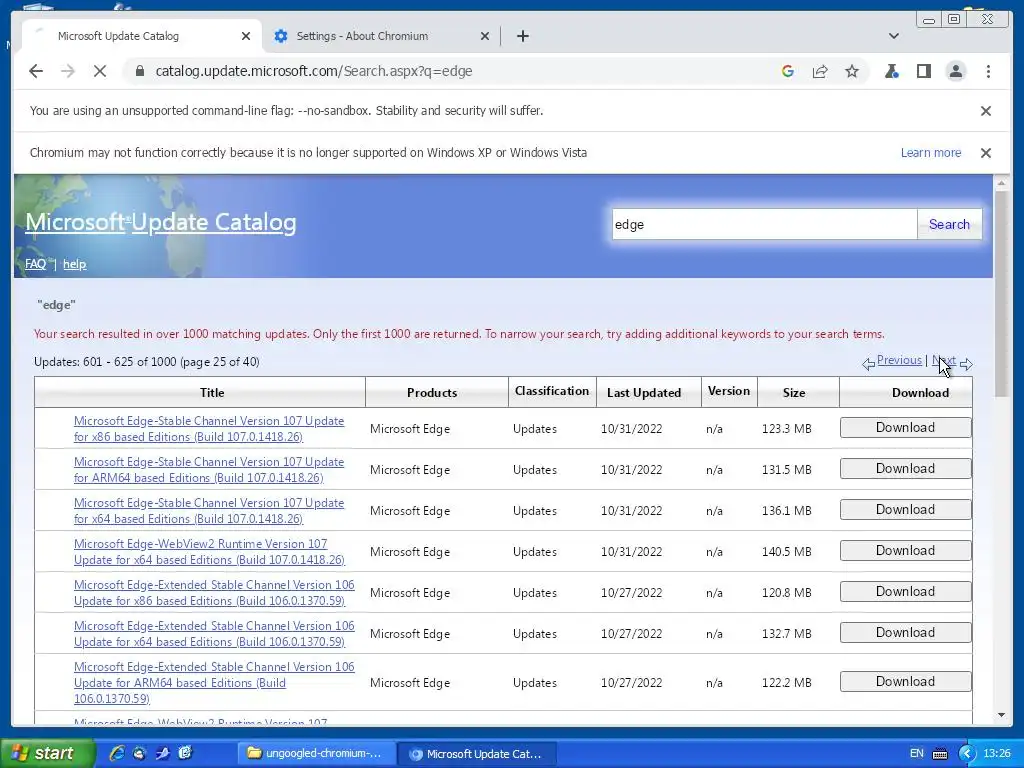Click the lock icon in address bar
This screenshot has height=768, width=1024.
click(x=140, y=71)
